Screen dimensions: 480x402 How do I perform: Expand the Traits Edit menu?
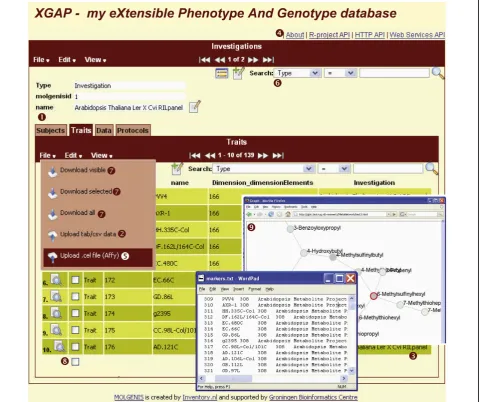pyautogui.click(x=73, y=155)
